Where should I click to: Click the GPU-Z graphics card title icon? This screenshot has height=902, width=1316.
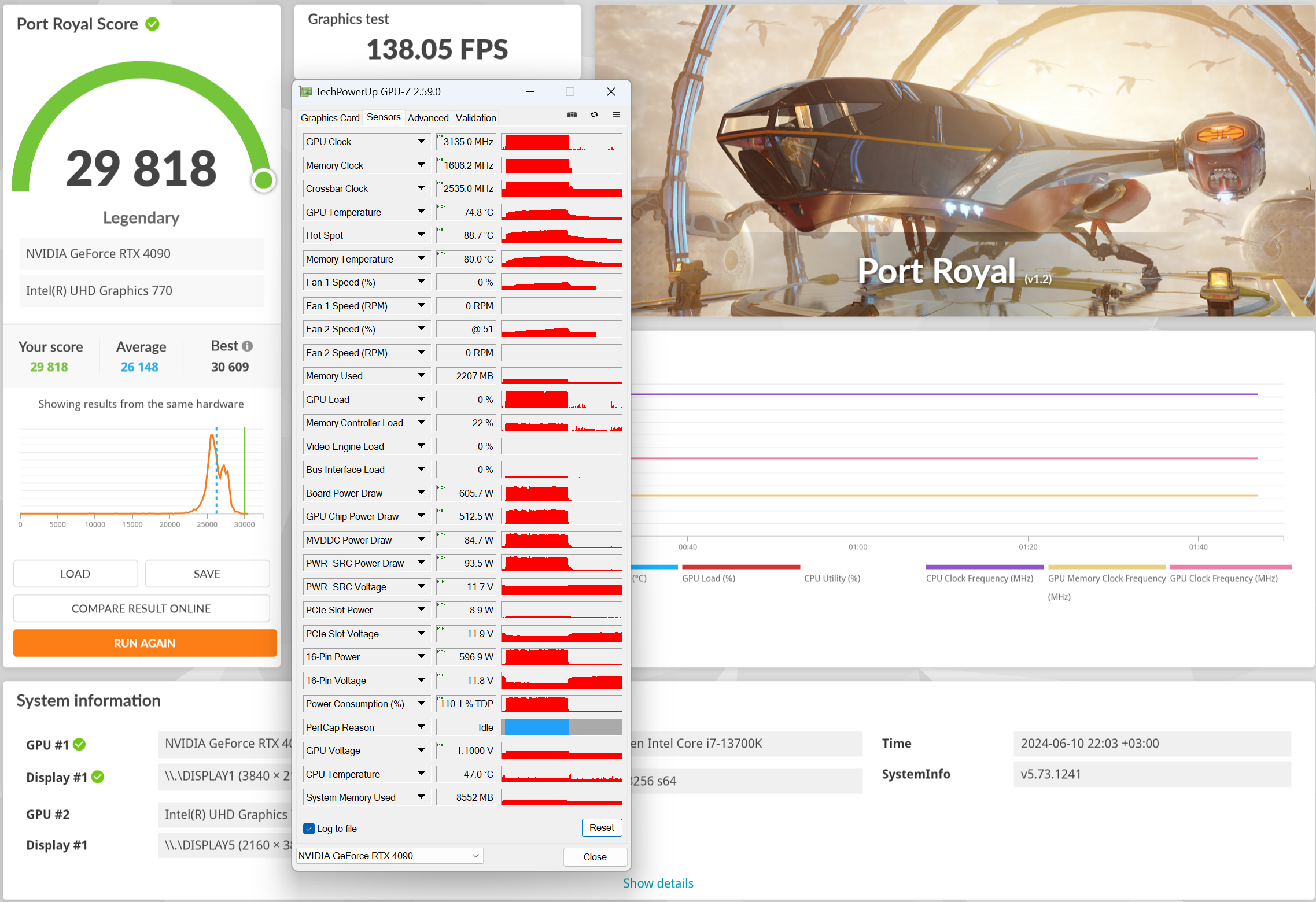click(x=305, y=92)
